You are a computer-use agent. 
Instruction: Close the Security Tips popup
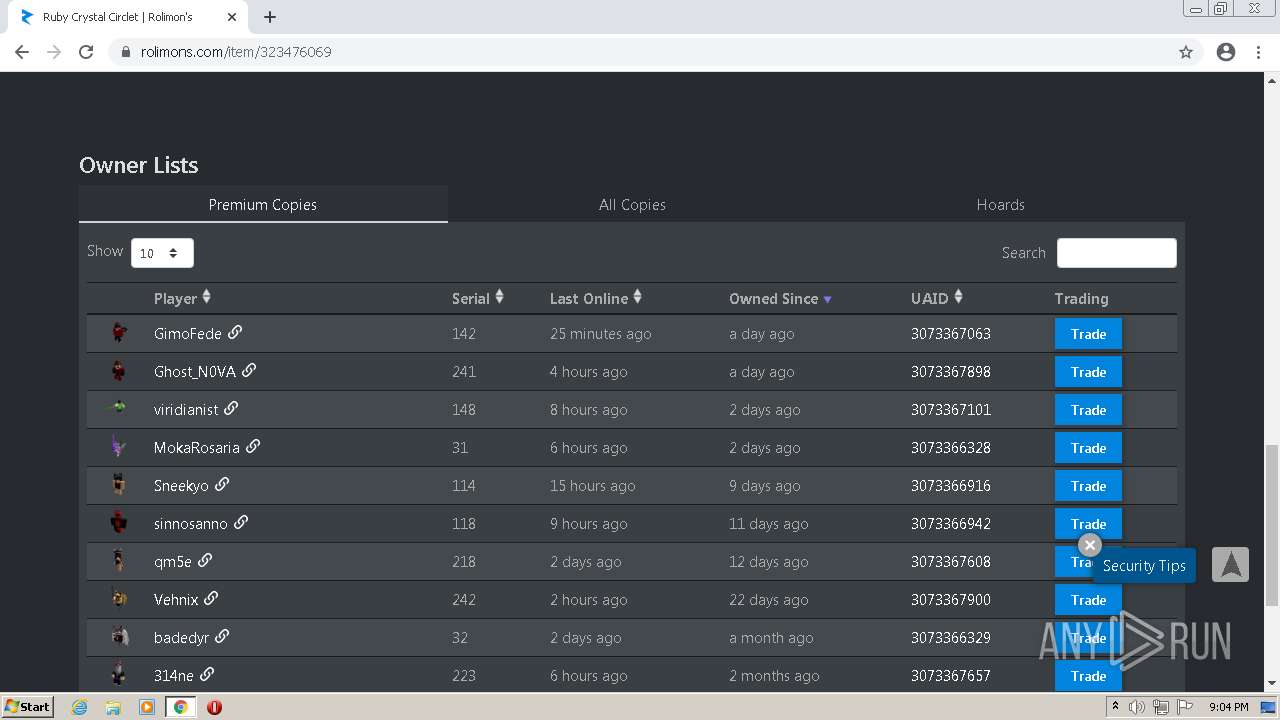pos(1090,545)
